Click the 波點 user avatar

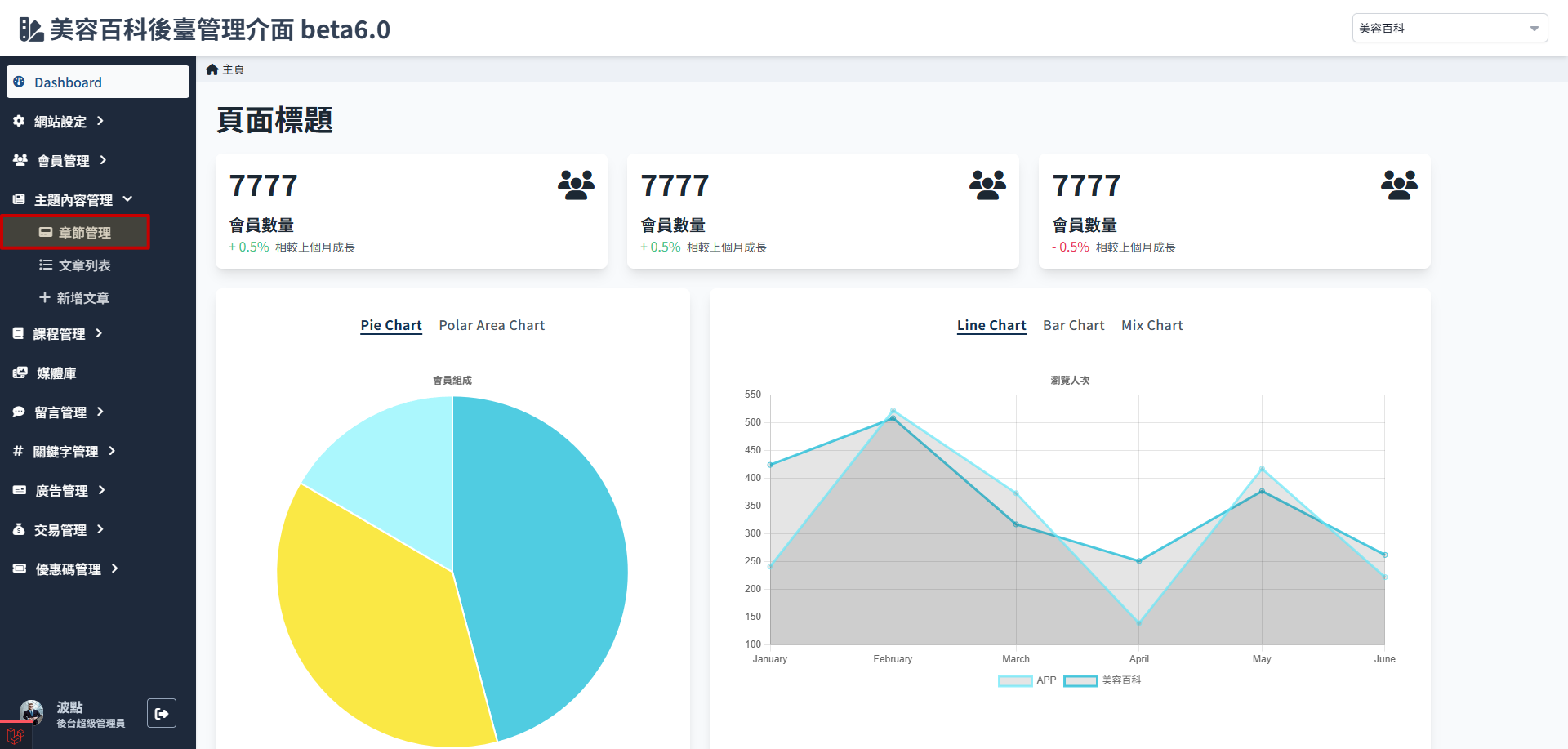pos(32,712)
